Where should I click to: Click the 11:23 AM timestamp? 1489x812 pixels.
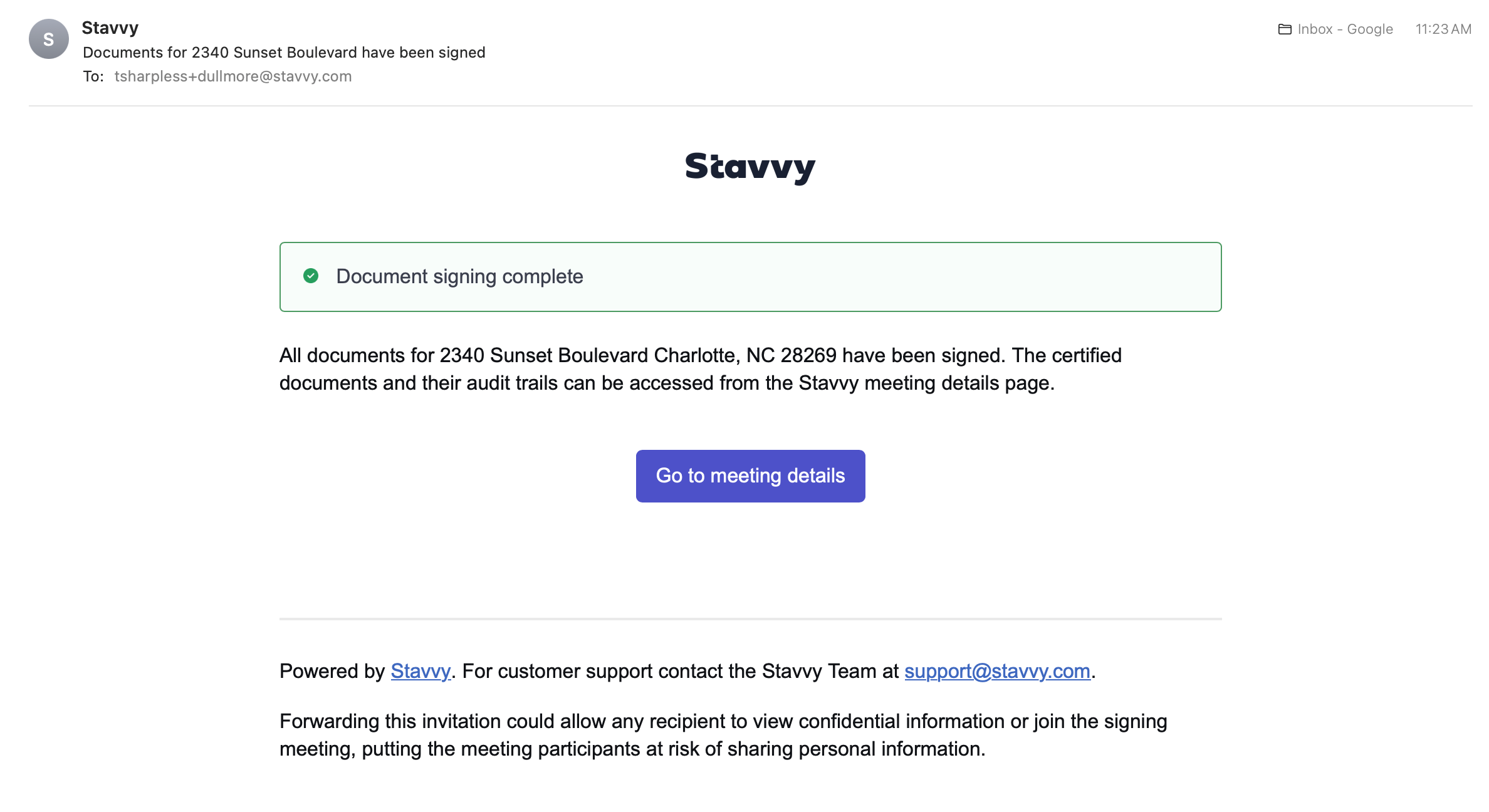pos(1443,29)
